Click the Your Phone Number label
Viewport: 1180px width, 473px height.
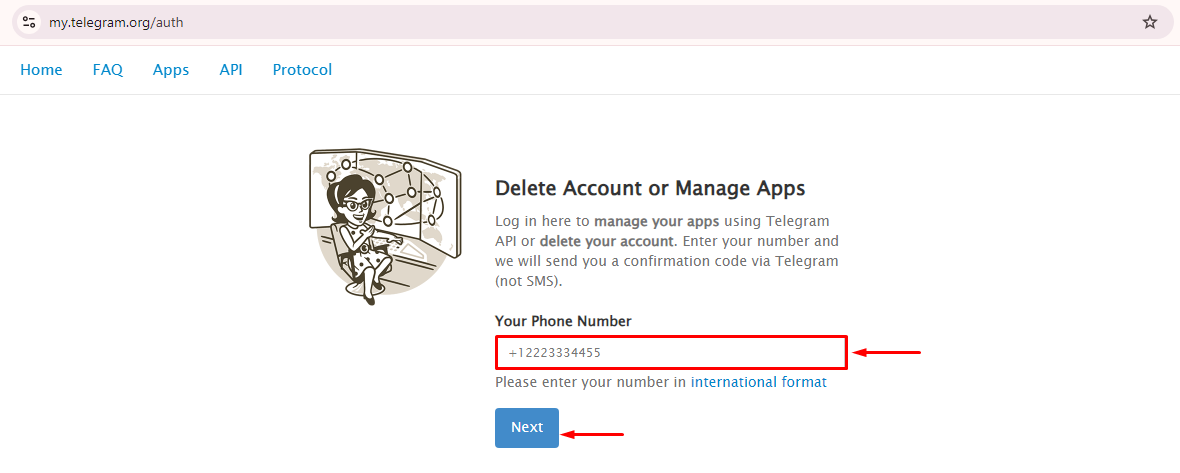tap(563, 321)
